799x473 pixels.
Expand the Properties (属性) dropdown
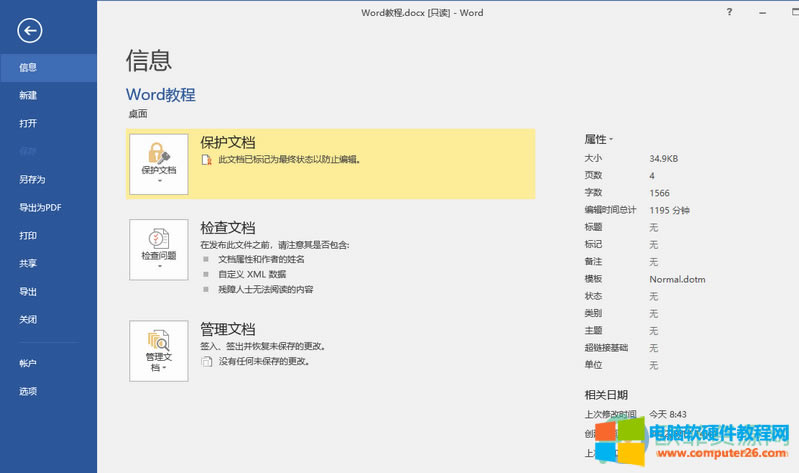click(598, 139)
